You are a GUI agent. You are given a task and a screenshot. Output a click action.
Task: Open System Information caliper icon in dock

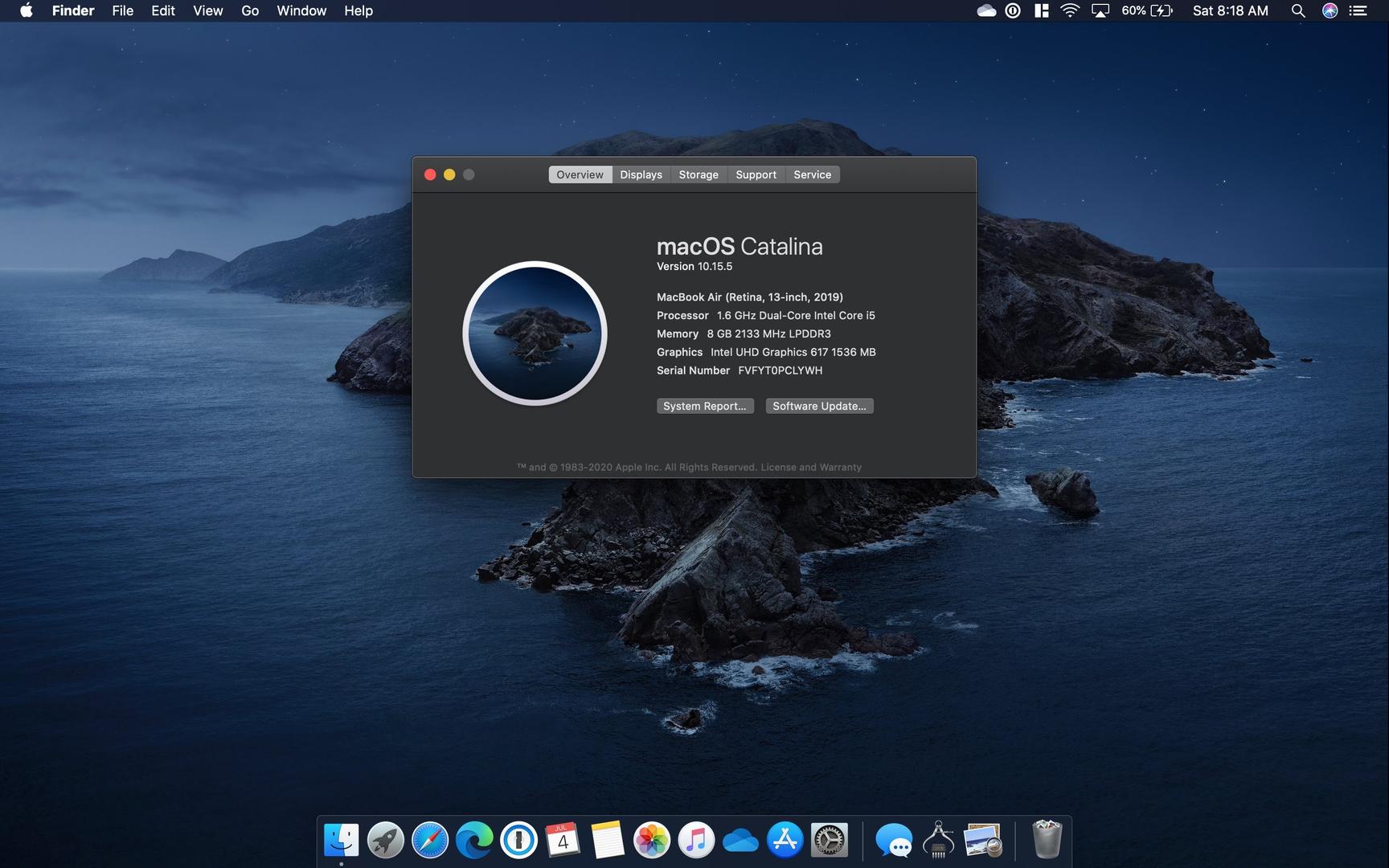[938, 841]
